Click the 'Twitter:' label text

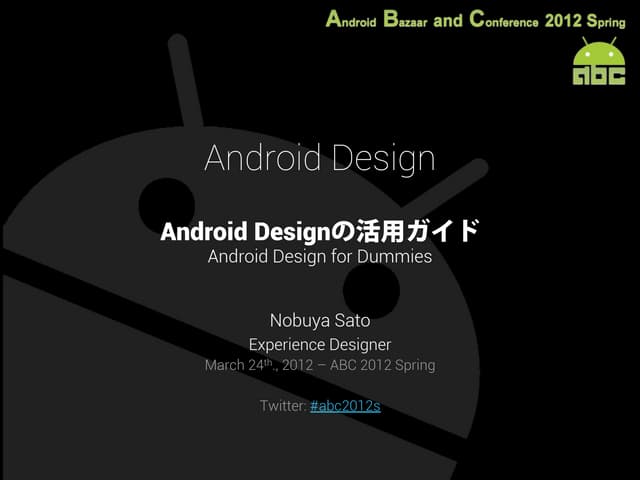click(283, 406)
